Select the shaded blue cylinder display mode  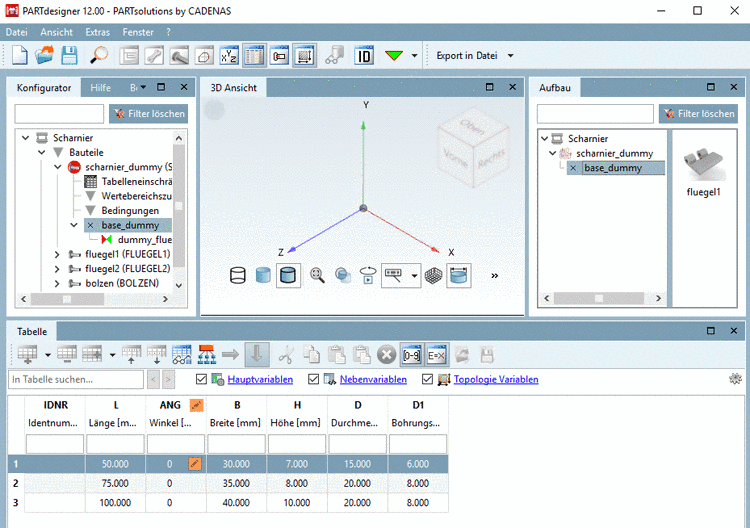[x=263, y=275]
